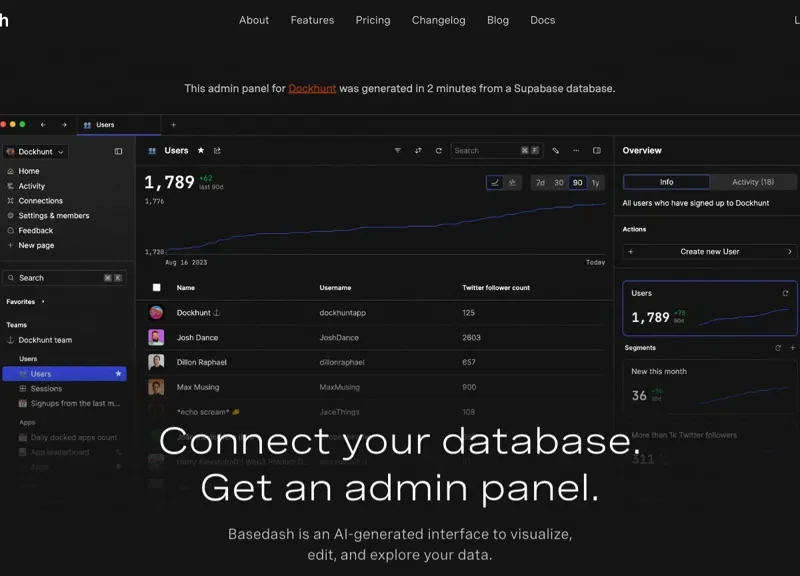
Task: Toggle the line chart view button
Action: pyautogui.click(x=495, y=183)
